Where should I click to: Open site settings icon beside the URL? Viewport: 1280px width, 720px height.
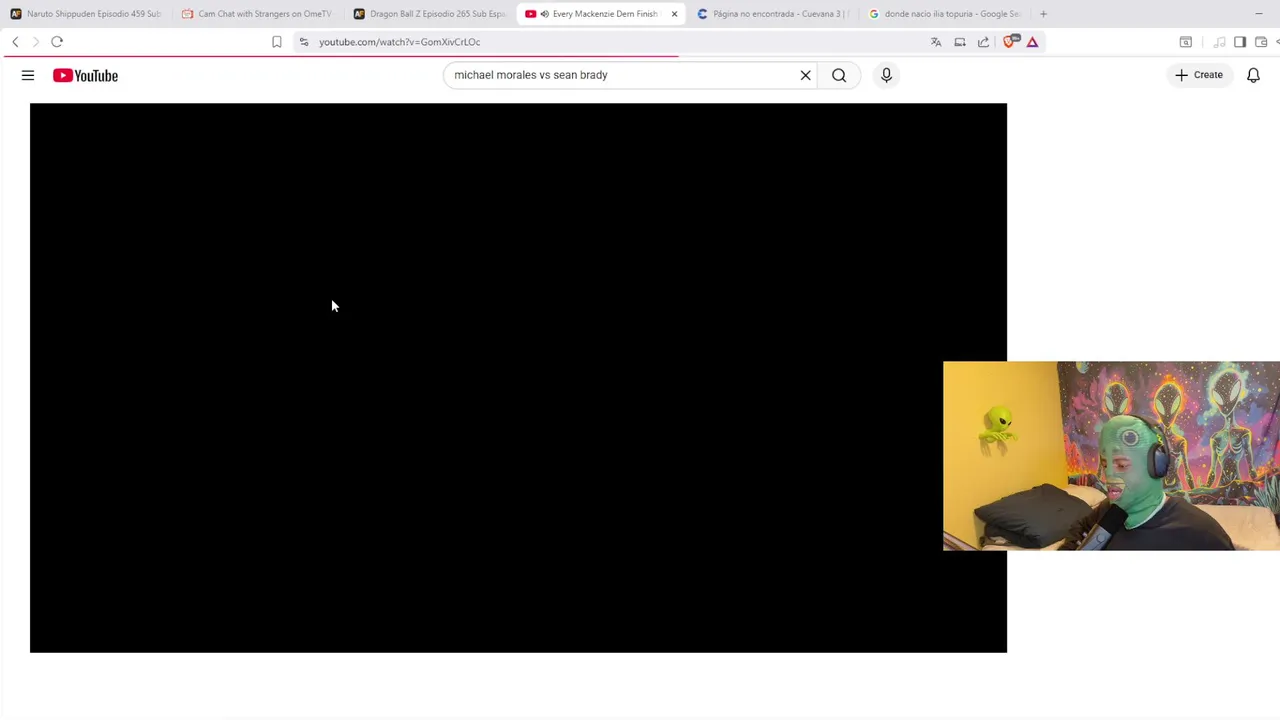304,42
